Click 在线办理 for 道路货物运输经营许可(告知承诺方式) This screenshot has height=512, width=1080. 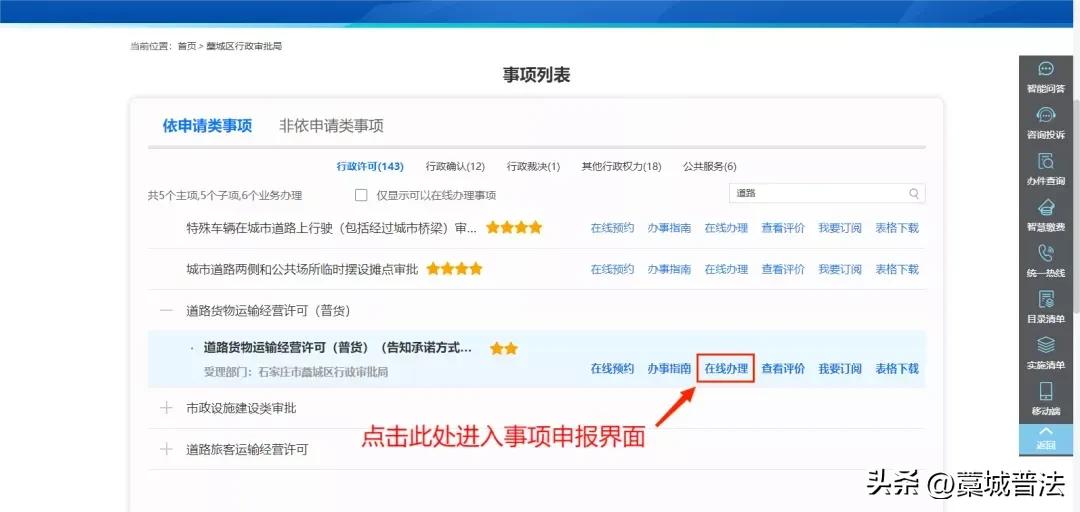[726, 369]
